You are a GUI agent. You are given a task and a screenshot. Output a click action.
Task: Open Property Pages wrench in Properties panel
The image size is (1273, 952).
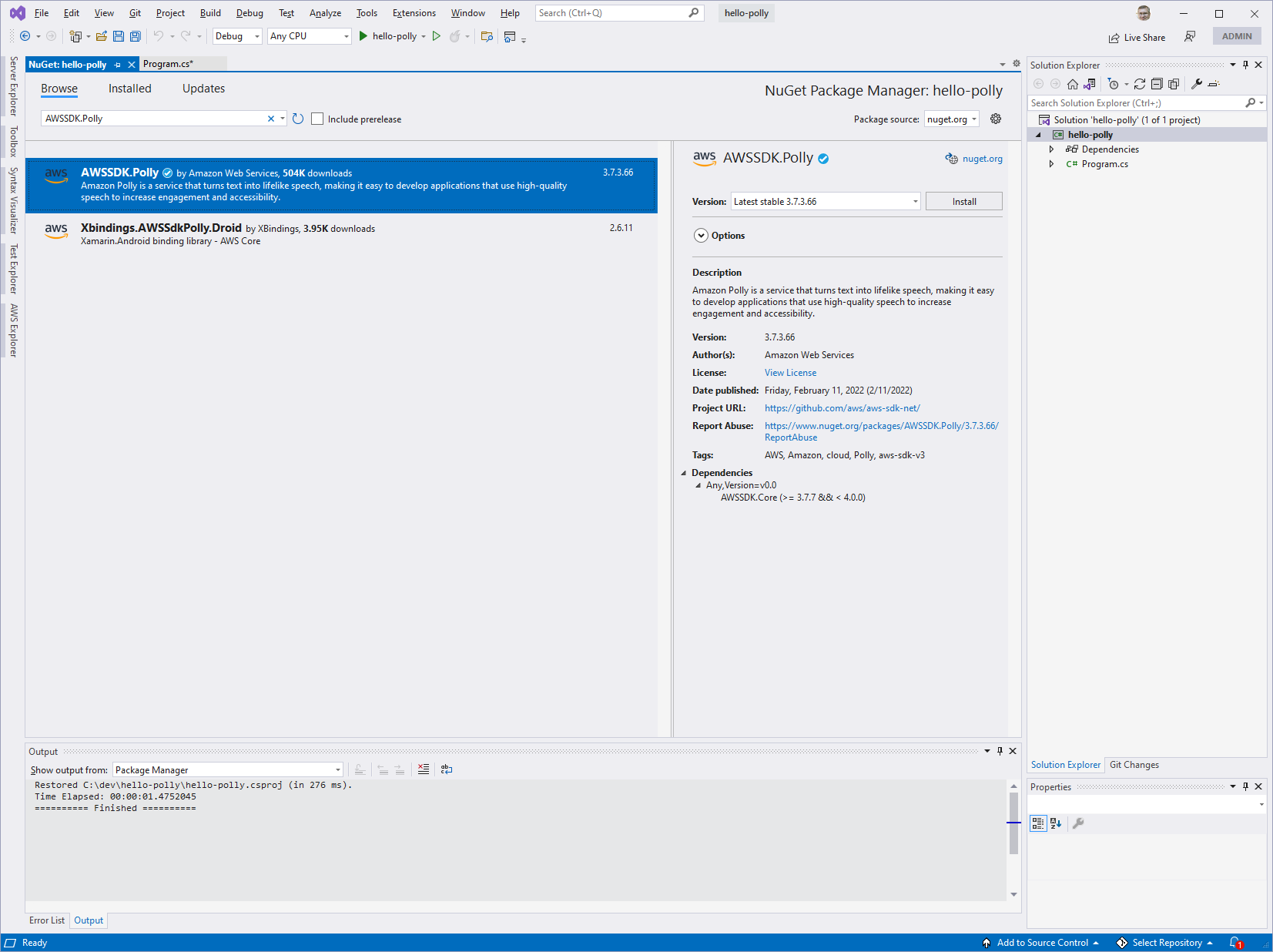(1078, 823)
